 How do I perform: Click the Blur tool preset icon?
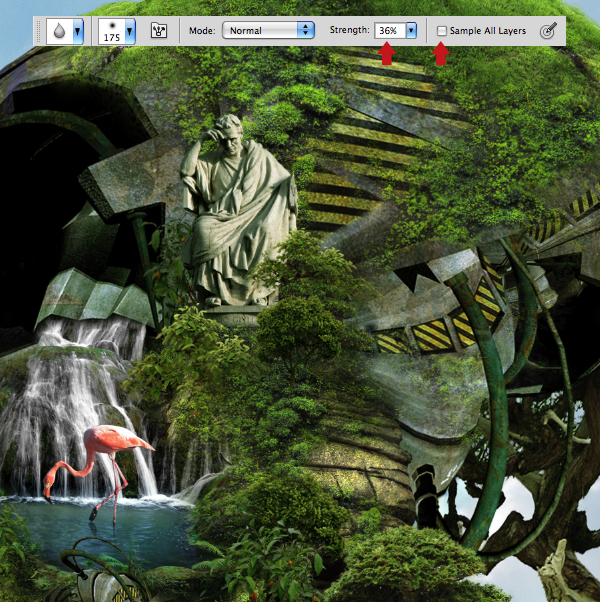pos(60,31)
